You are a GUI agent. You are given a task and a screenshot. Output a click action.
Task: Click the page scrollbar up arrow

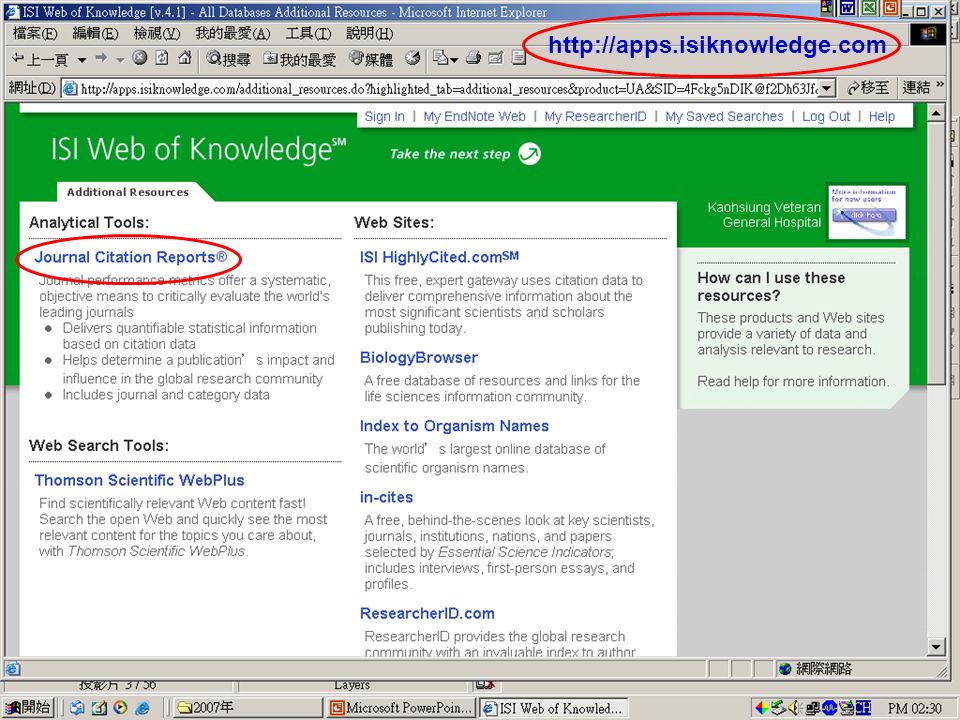point(936,113)
